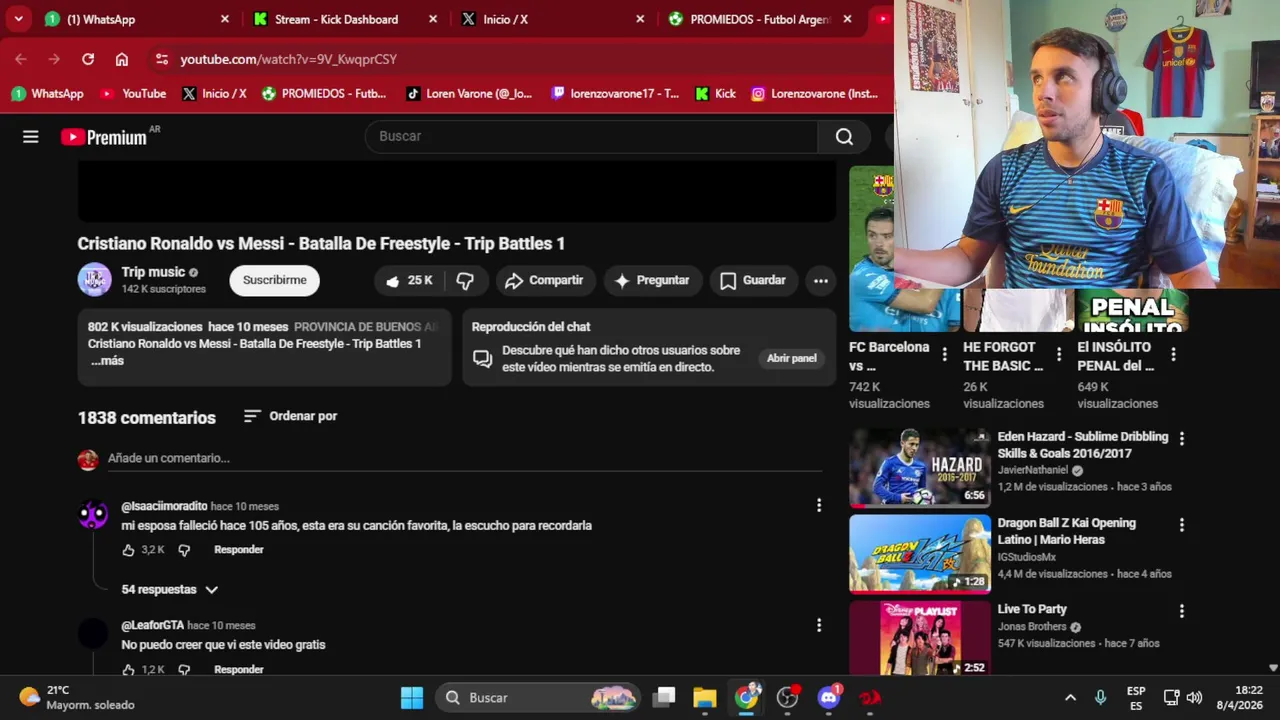Open lorenzovarone17 Twitch bookmark
This screenshot has width=1280, height=720.
tap(615, 93)
